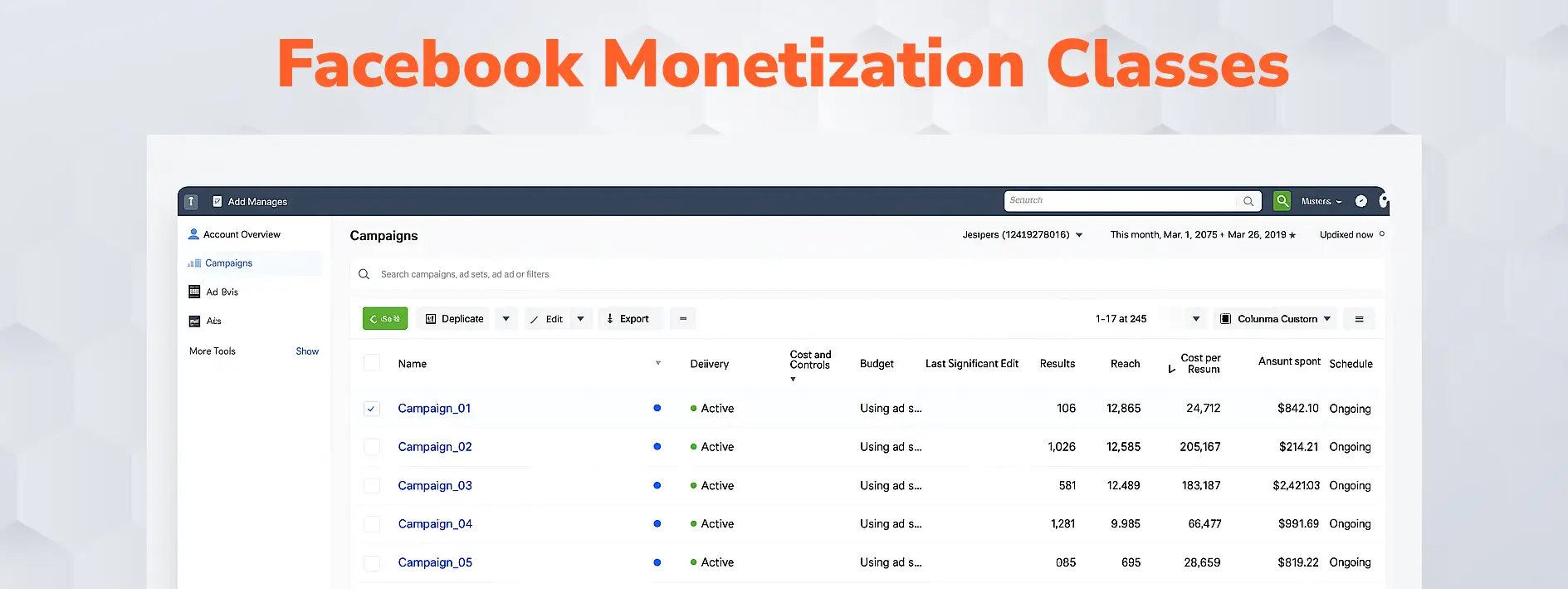Click the Search campaigns, ad sets filter field

pyautogui.click(x=867, y=274)
